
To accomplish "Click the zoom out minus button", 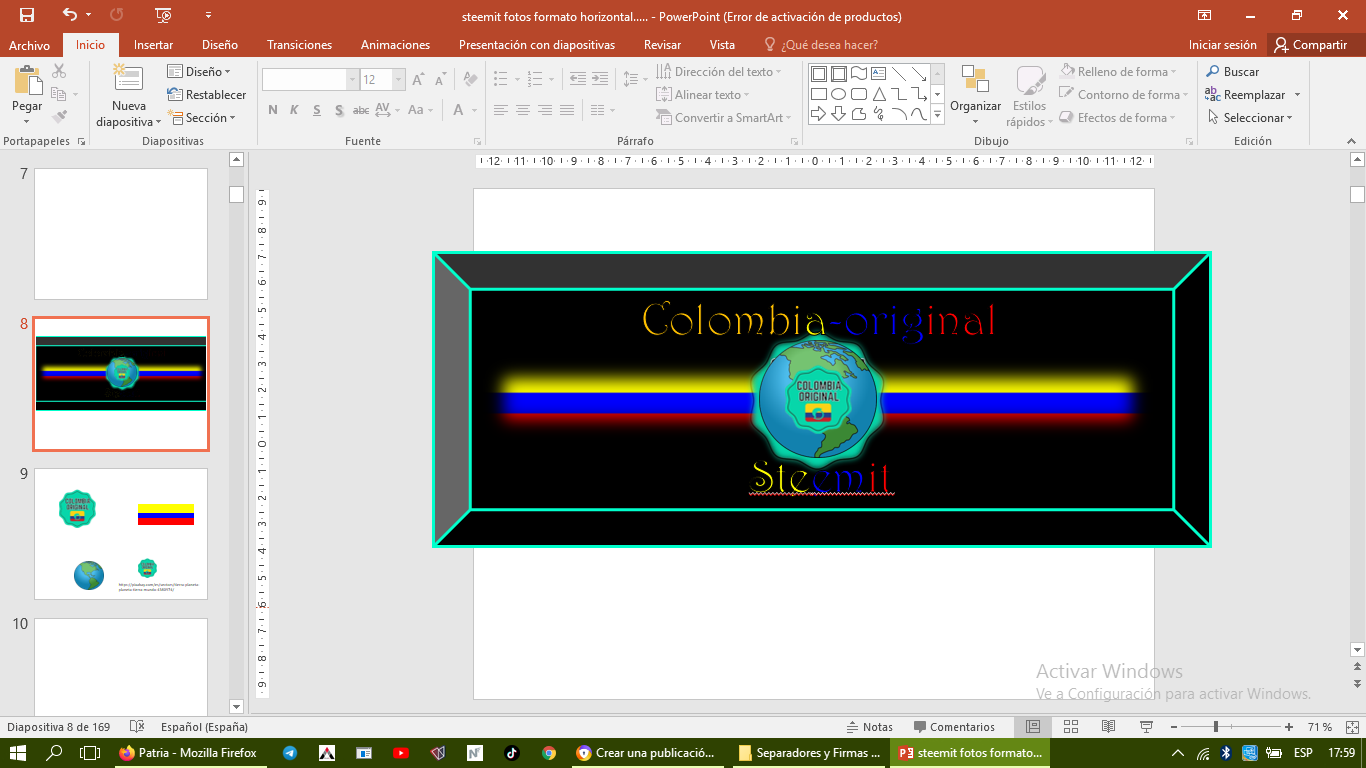I will pyautogui.click(x=1172, y=727).
